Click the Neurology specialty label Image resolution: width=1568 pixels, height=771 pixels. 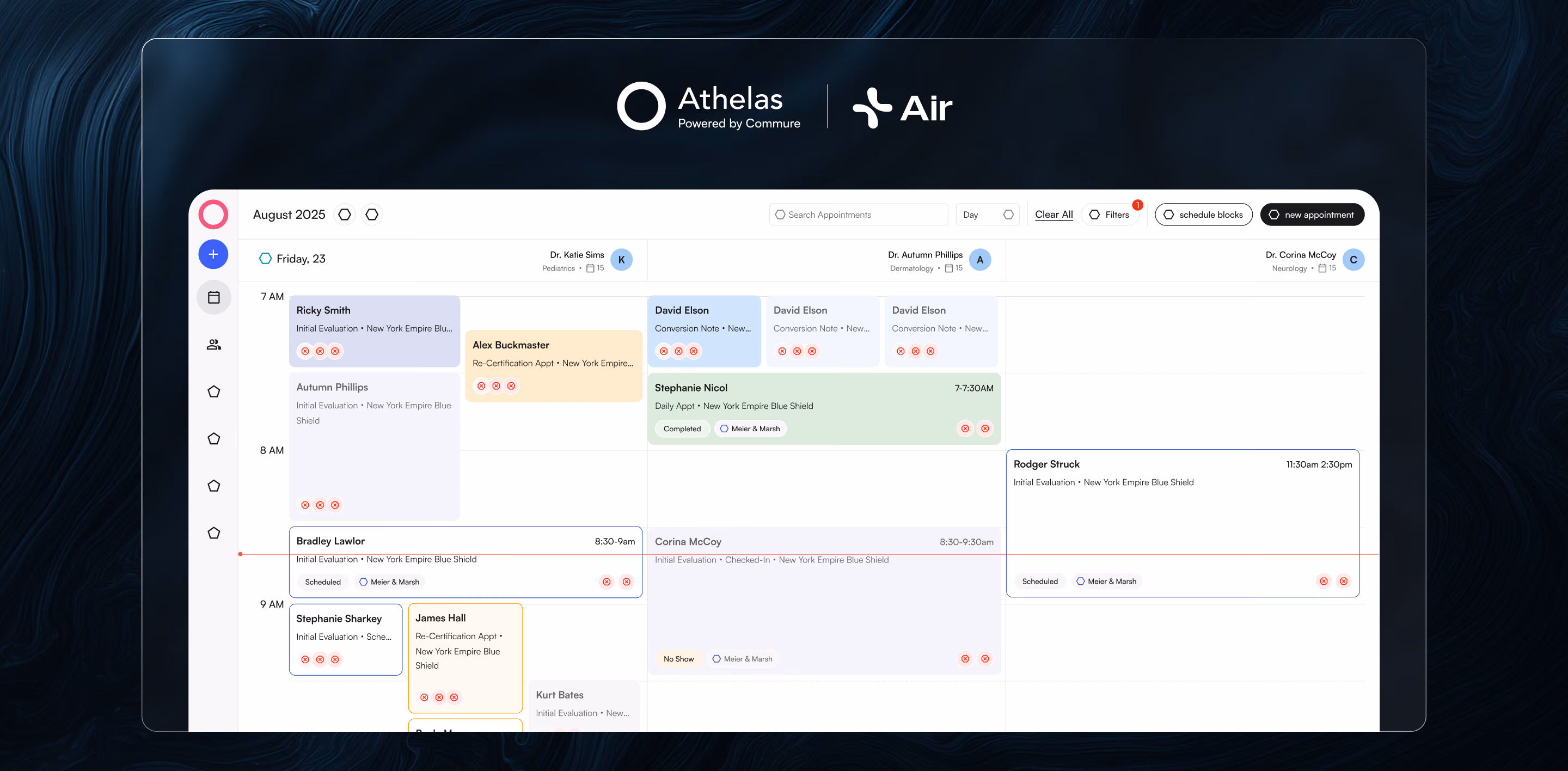pyautogui.click(x=1289, y=268)
